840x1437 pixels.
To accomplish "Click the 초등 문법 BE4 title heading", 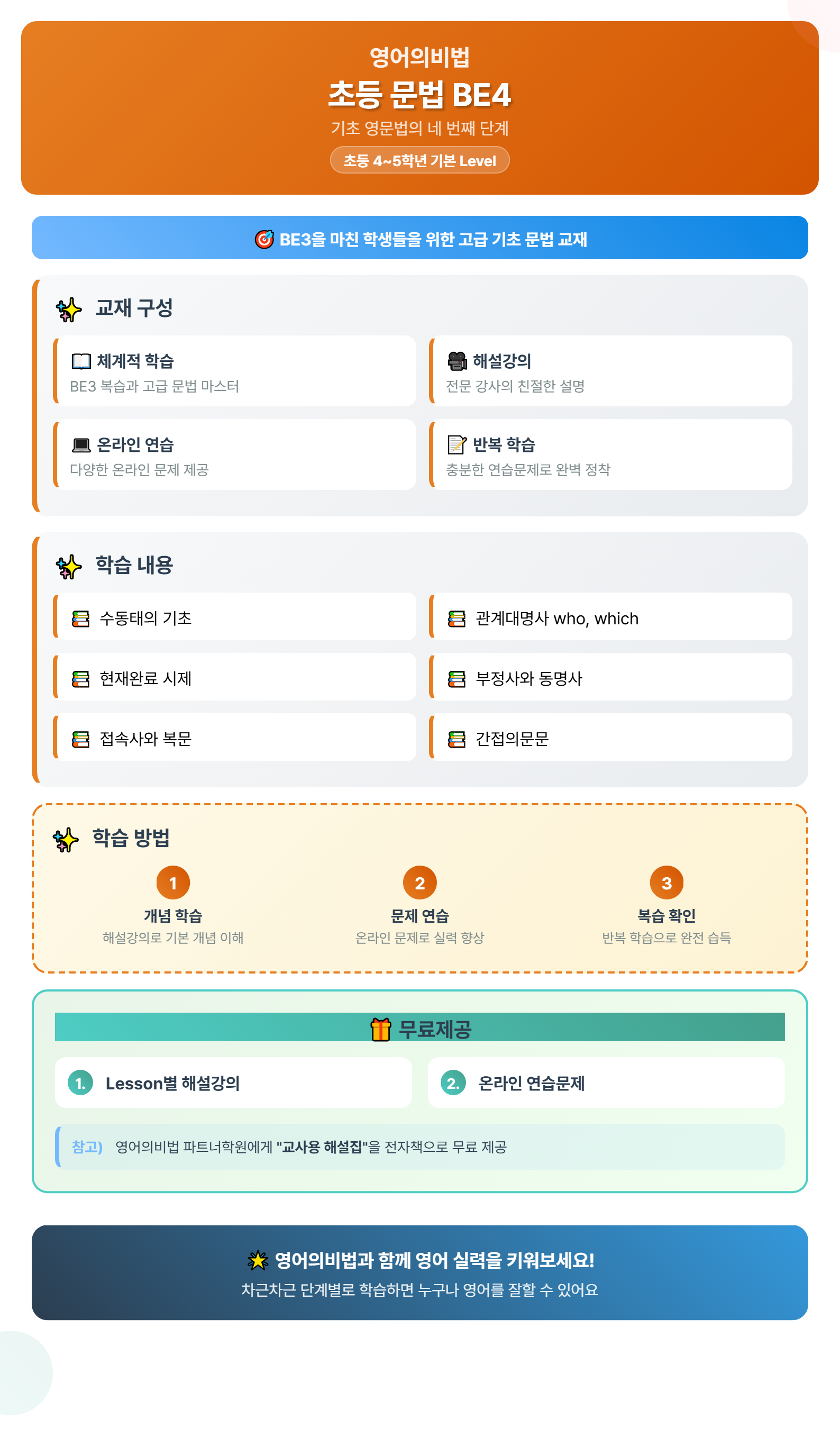I will click(x=419, y=94).
